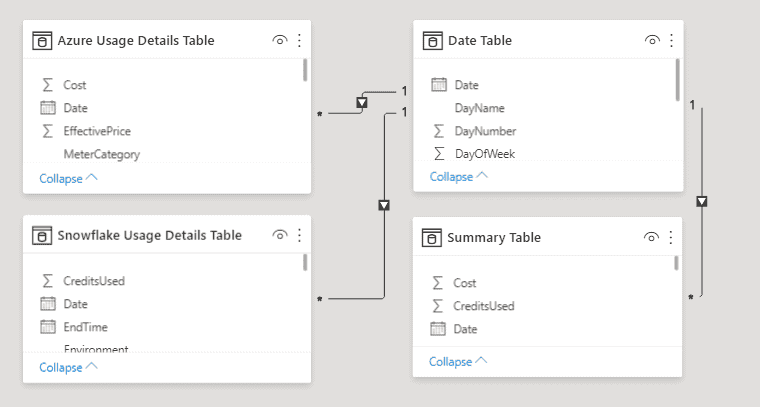Click the Summary Table header icon
The height and width of the screenshot is (407, 760).
431,238
